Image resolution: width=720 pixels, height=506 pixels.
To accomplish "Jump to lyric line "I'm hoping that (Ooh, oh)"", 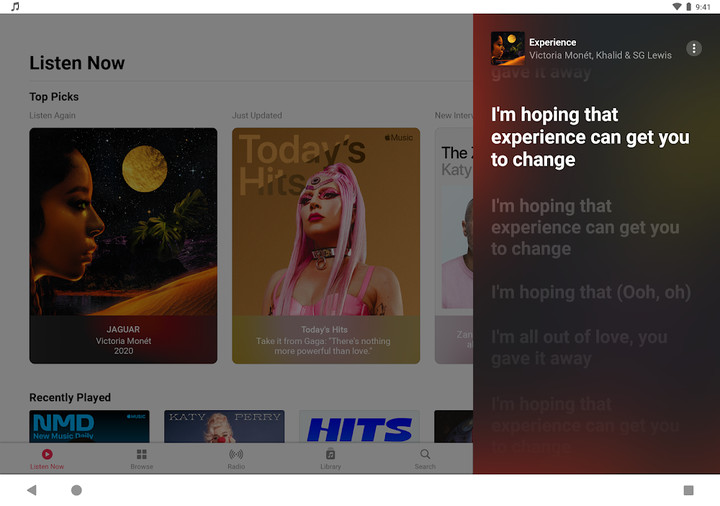I will click(591, 292).
